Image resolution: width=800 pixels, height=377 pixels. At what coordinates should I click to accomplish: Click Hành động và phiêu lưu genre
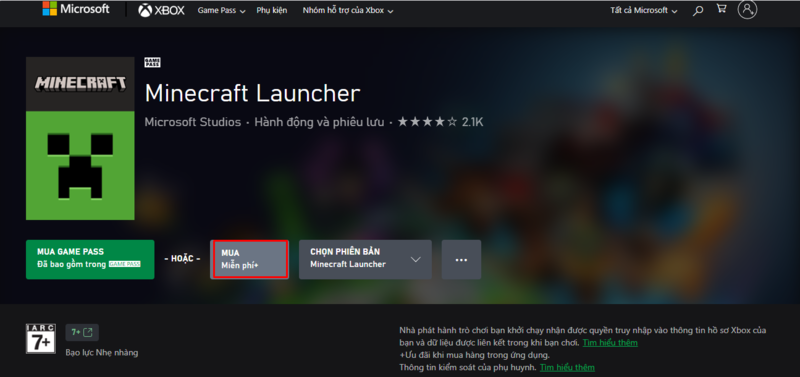(x=319, y=122)
